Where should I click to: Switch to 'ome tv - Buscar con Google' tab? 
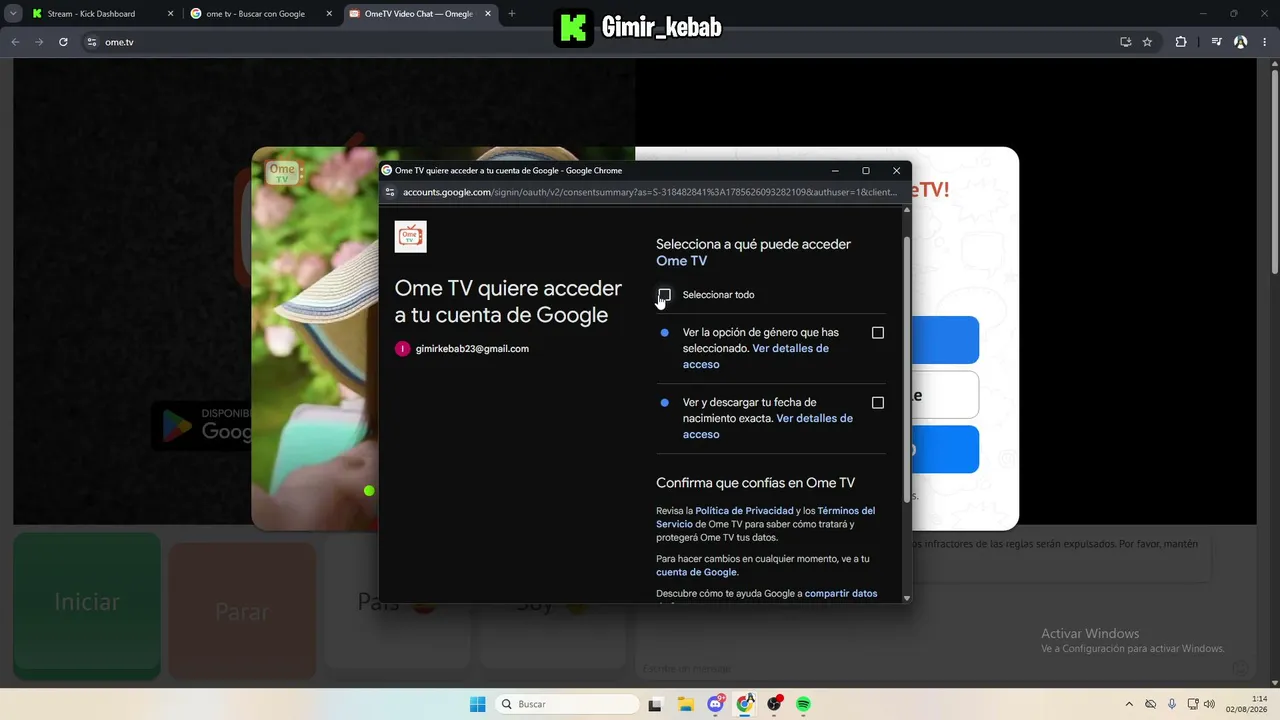click(262, 14)
